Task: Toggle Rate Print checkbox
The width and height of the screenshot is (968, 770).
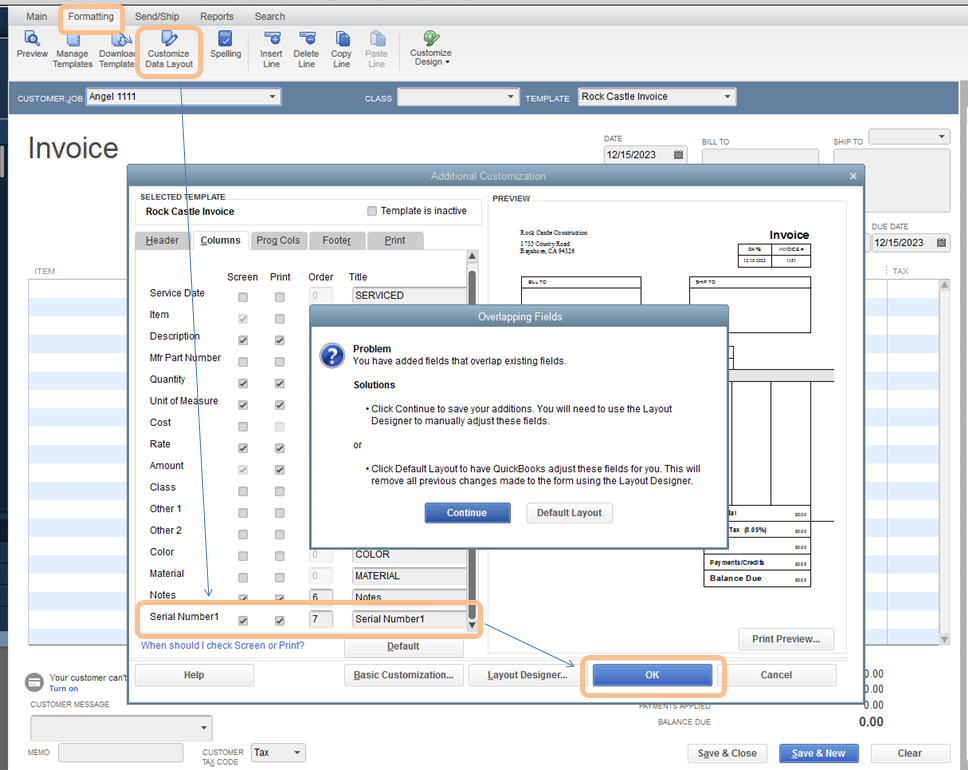Action: click(x=280, y=448)
